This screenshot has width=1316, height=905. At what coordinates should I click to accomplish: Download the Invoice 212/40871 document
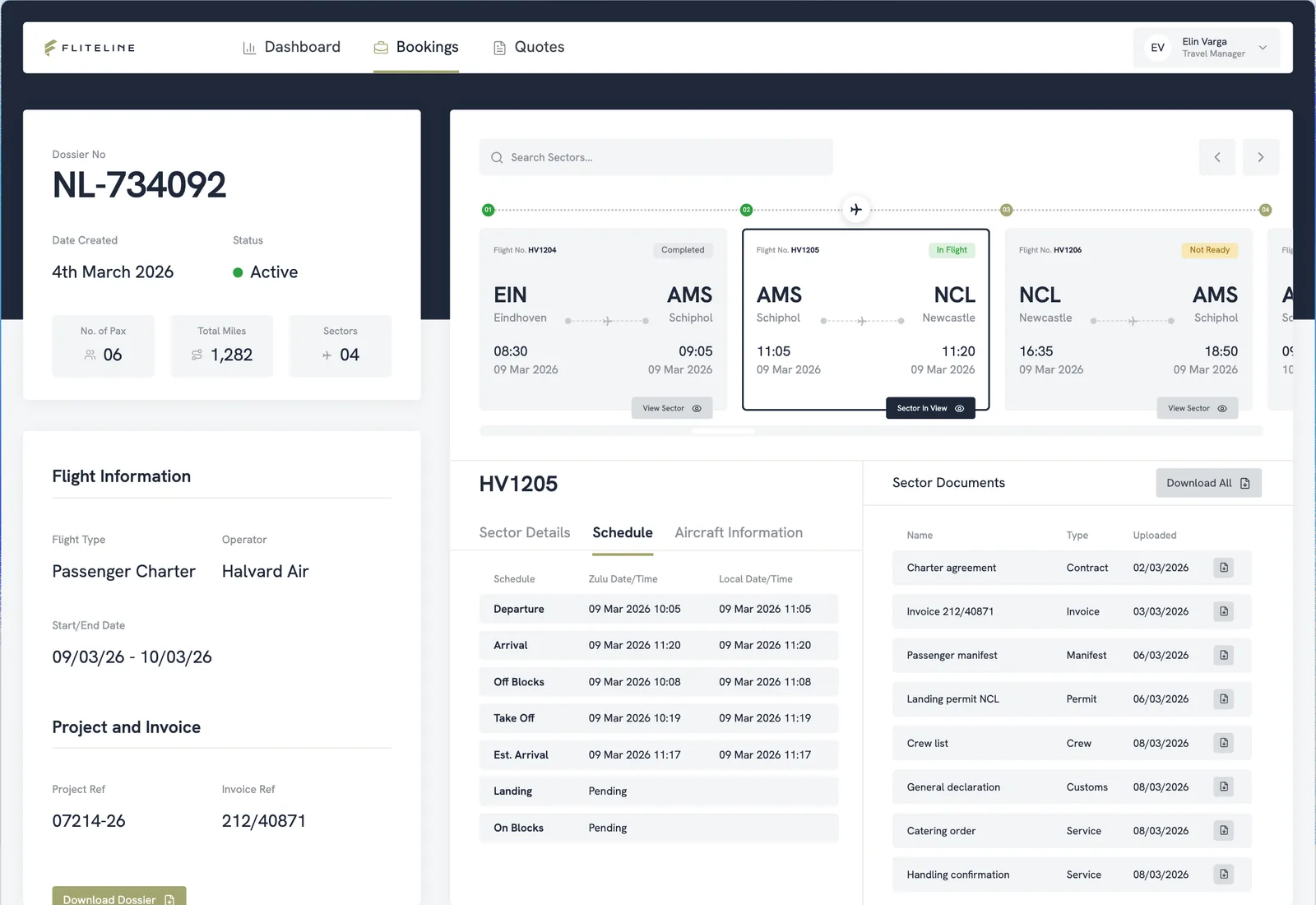[1224, 611]
